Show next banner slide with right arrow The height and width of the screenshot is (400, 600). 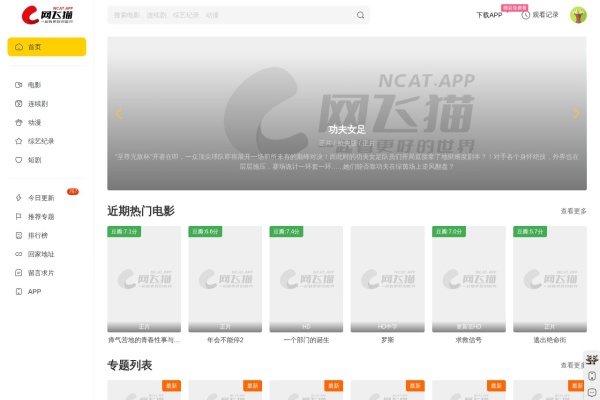[576, 113]
